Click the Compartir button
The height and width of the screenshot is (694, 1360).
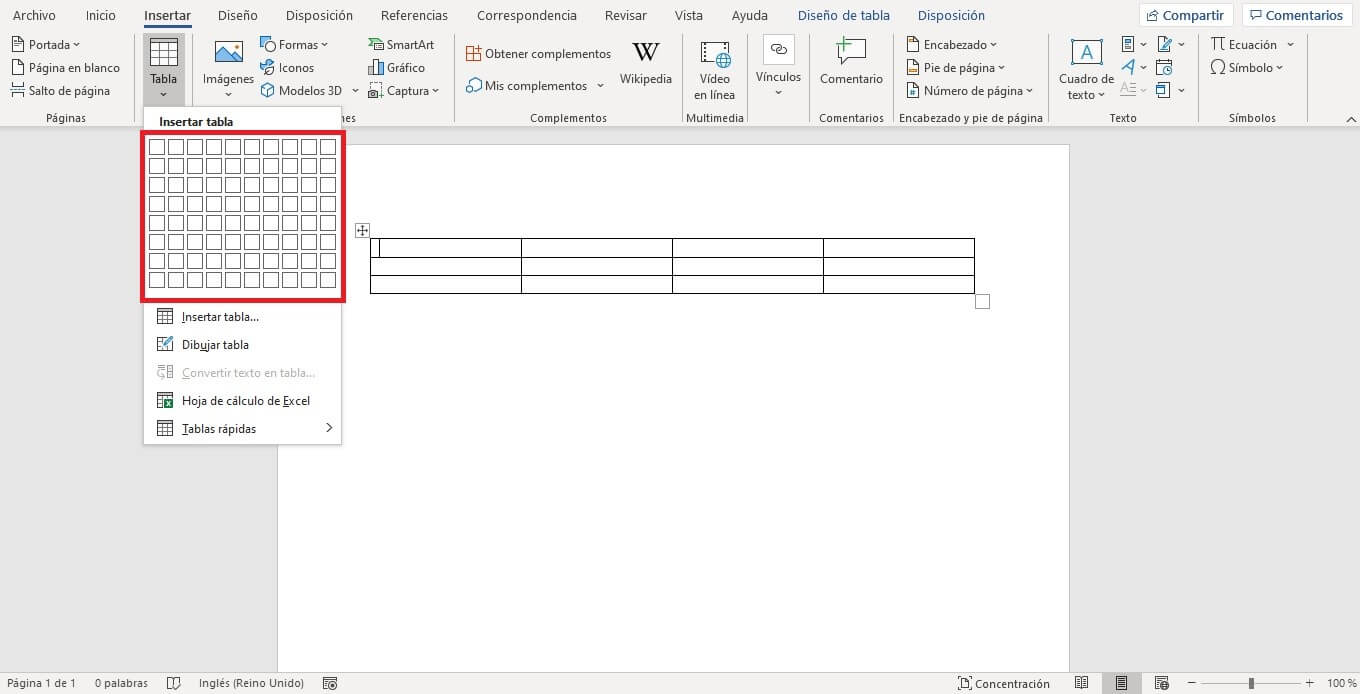pyautogui.click(x=1185, y=15)
